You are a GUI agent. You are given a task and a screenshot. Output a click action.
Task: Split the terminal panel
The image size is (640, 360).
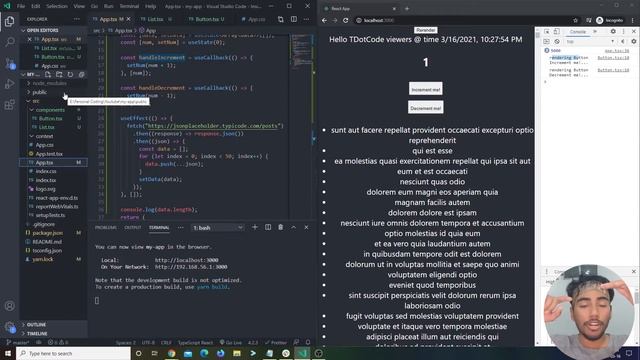(x=268, y=227)
